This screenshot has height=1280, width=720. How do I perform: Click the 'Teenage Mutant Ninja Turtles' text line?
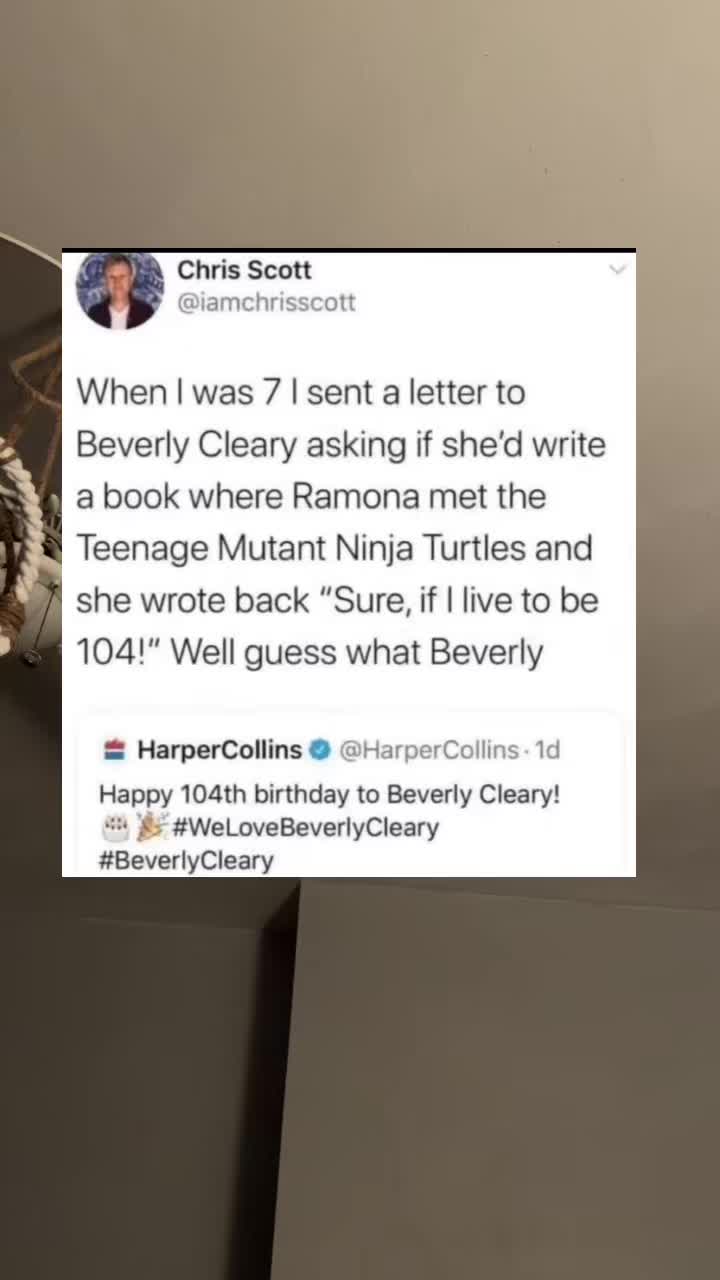point(335,548)
